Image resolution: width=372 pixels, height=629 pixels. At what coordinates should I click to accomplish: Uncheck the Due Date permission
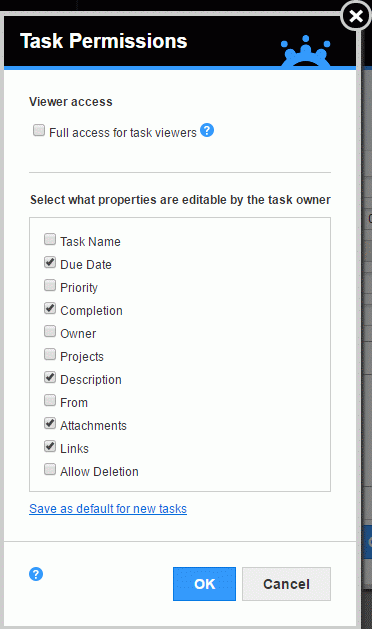(50, 262)
